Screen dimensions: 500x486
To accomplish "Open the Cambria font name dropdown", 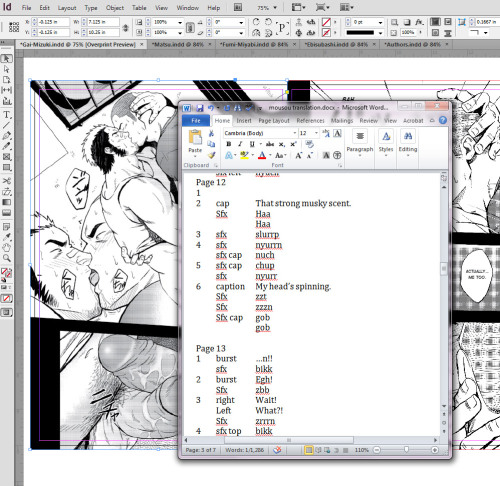I will [295, 133].
